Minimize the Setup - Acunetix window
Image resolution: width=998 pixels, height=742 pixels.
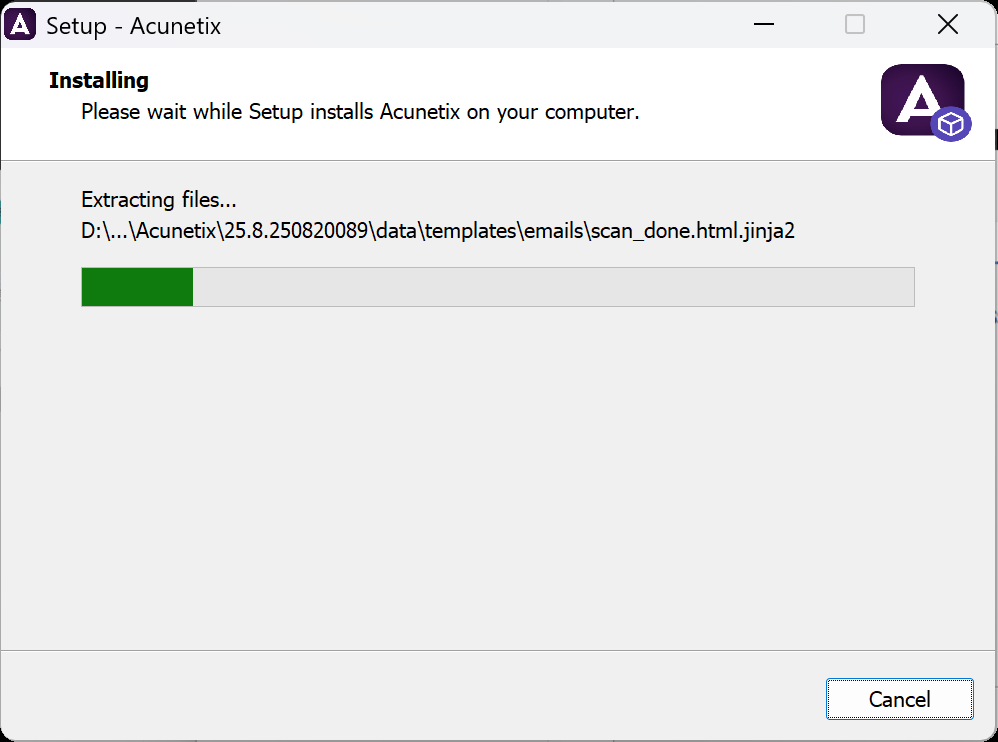(x=763, y=24)
